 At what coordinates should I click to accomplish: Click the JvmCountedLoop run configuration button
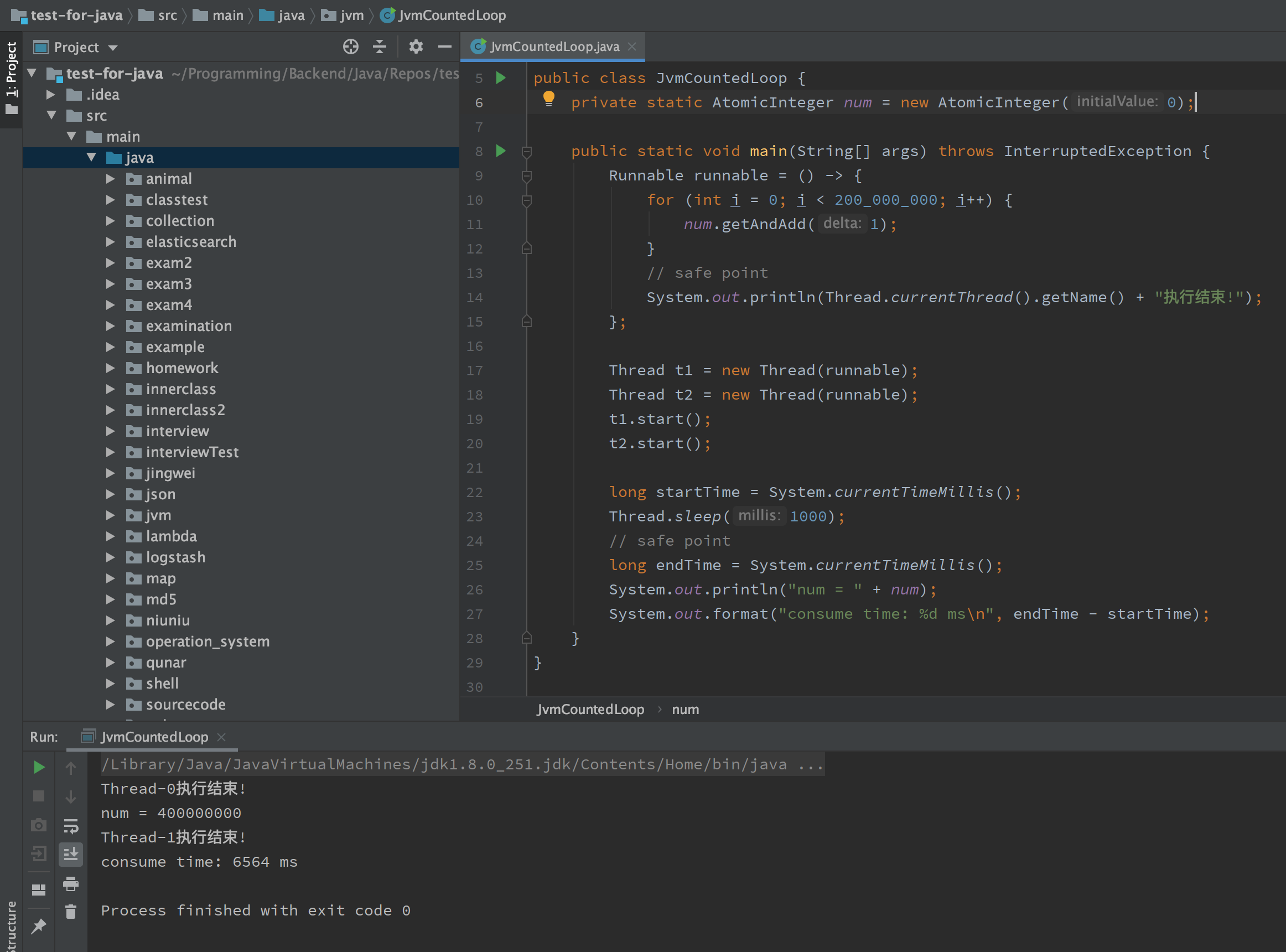[x=152, y=738]
